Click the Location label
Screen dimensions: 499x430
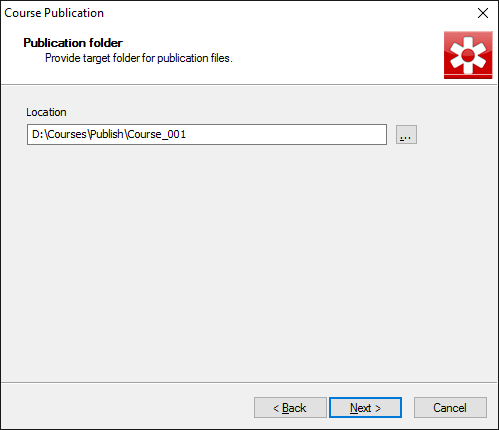(x=46, y=112)
